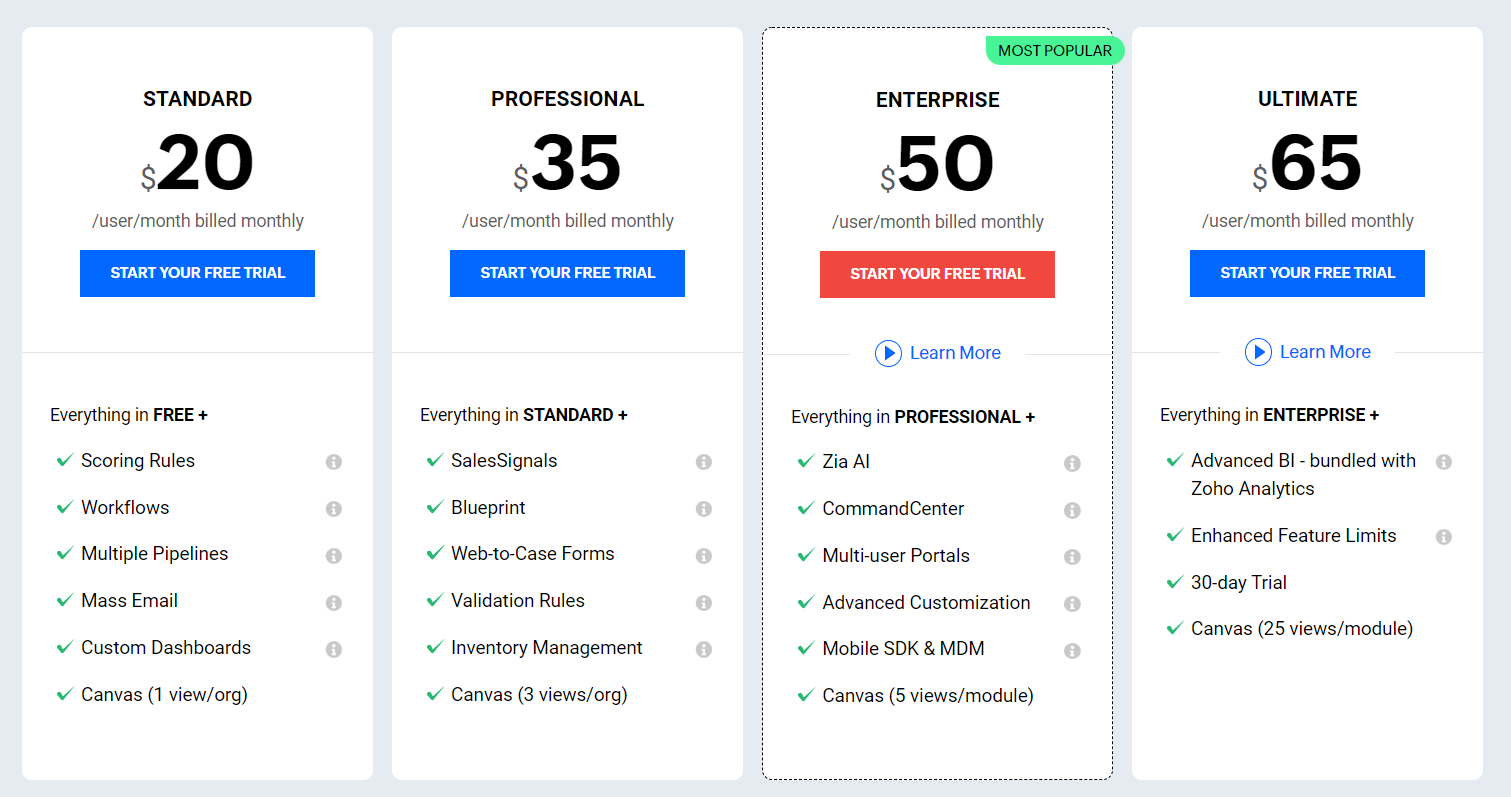
Task: Click info icon next to SalesSignals
Action: [704, 462]
